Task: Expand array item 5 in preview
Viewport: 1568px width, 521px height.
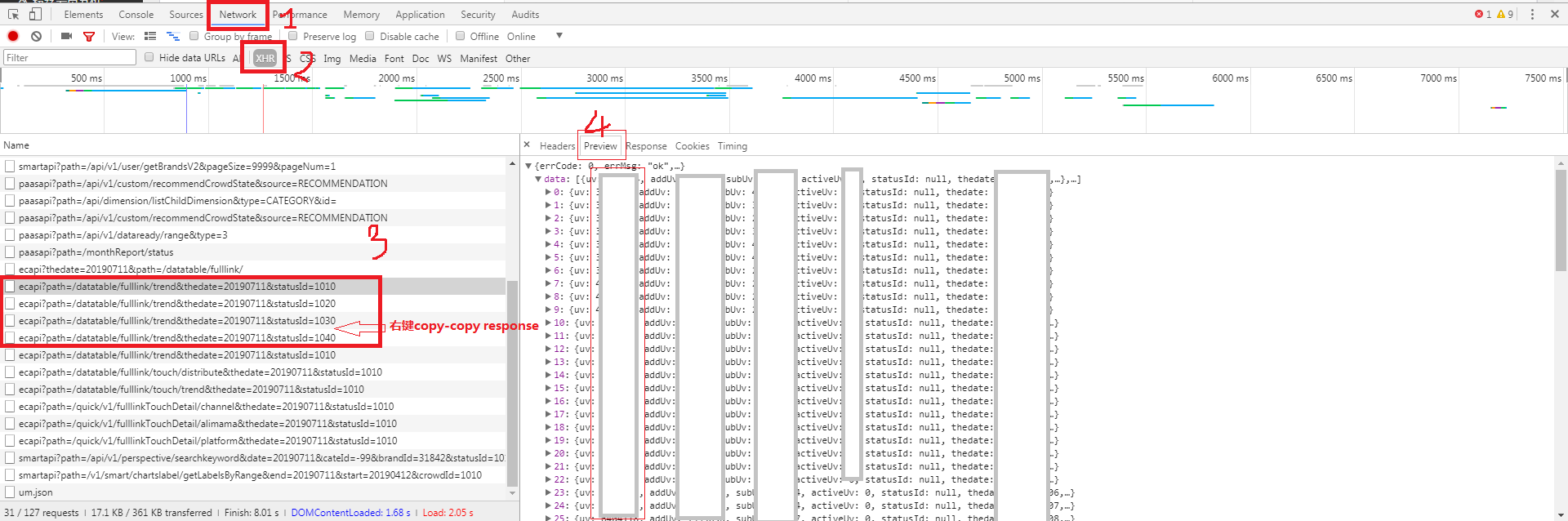Action: coord(548,257)
